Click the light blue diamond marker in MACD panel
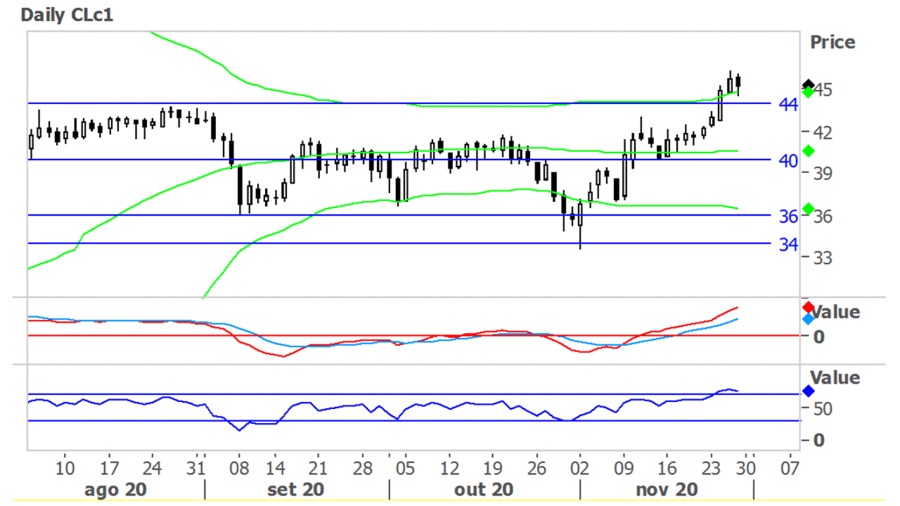 click(808, 319)
